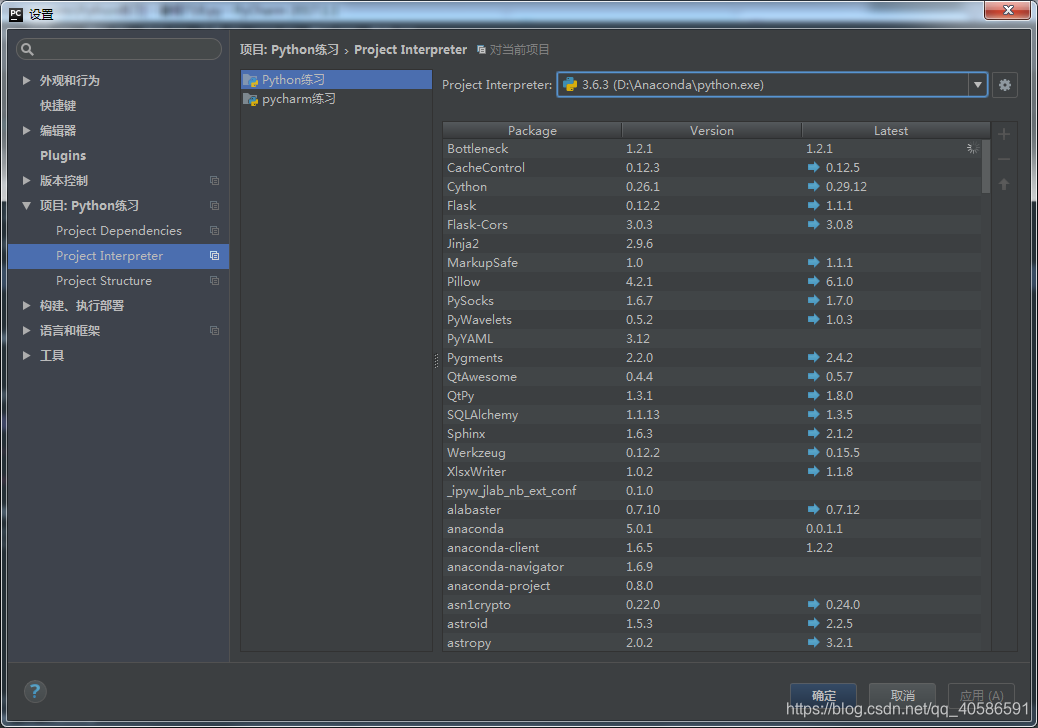Click the upgrade arrow beside Flask 1.1.1
Viewport: 1038px width, 728px height.
[x=814, y=205]
